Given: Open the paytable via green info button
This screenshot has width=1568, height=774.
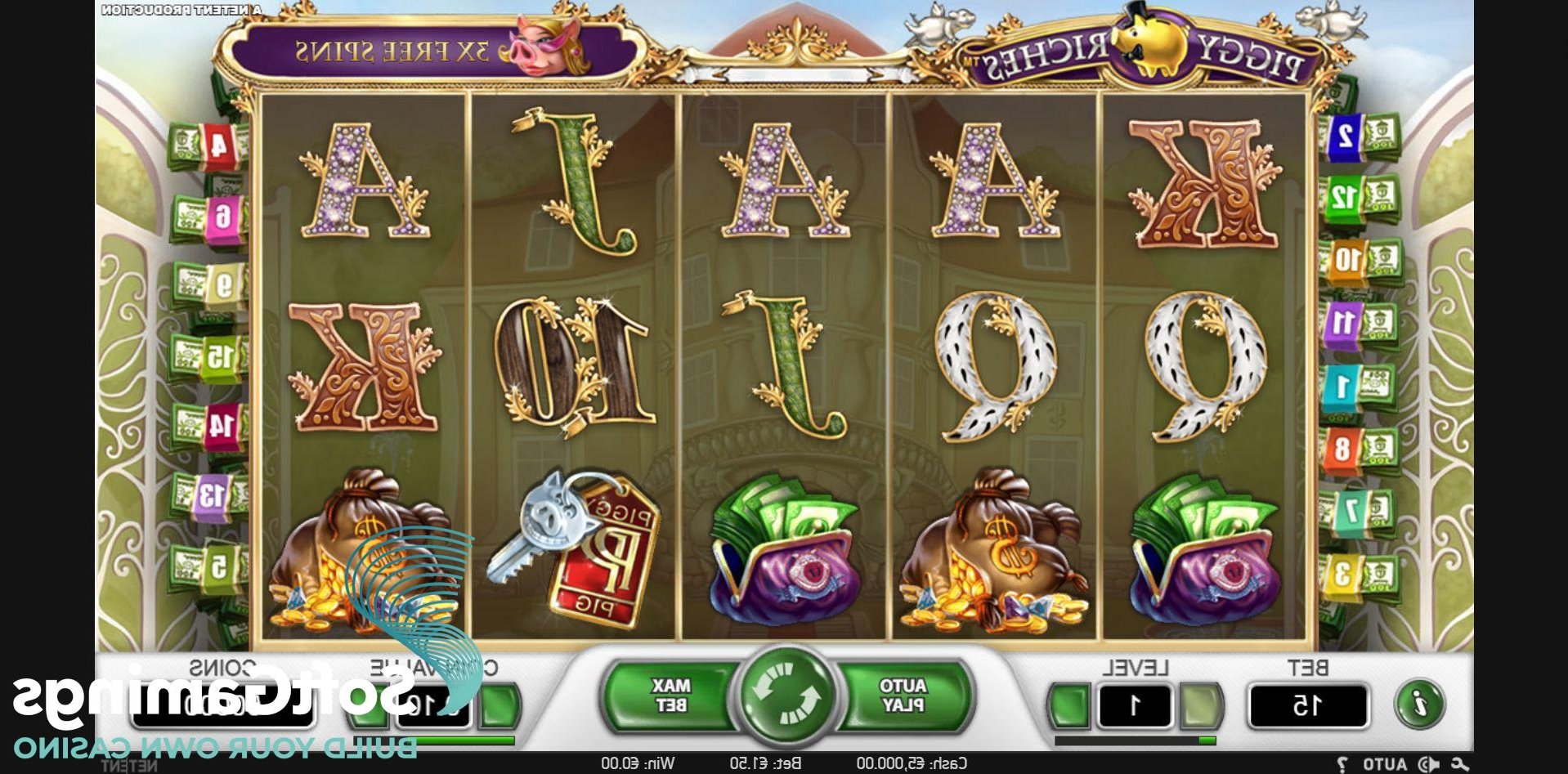Looking at the screenshot, I should 1419,704.
